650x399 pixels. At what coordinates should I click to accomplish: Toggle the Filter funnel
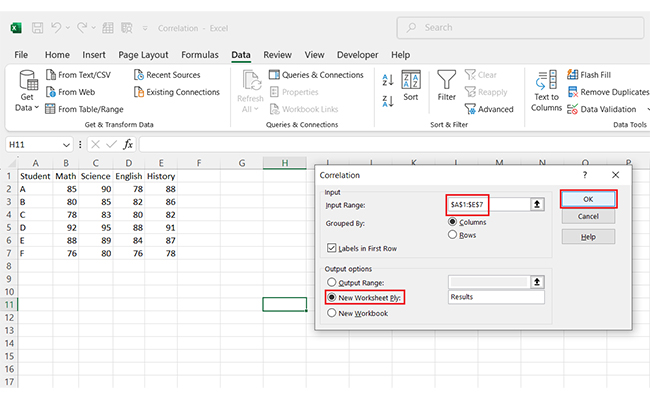pyautogui.click(x=446, y=86)
